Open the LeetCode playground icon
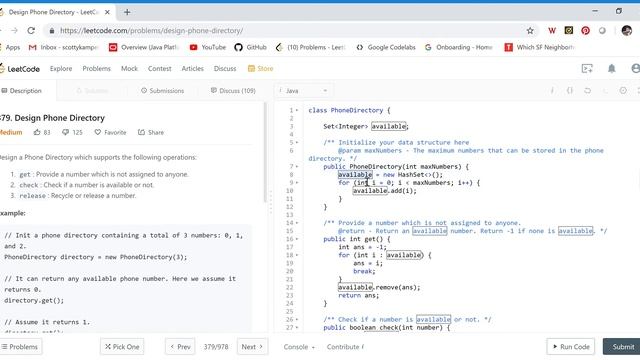640x360 pixels. tap(587, 69)
